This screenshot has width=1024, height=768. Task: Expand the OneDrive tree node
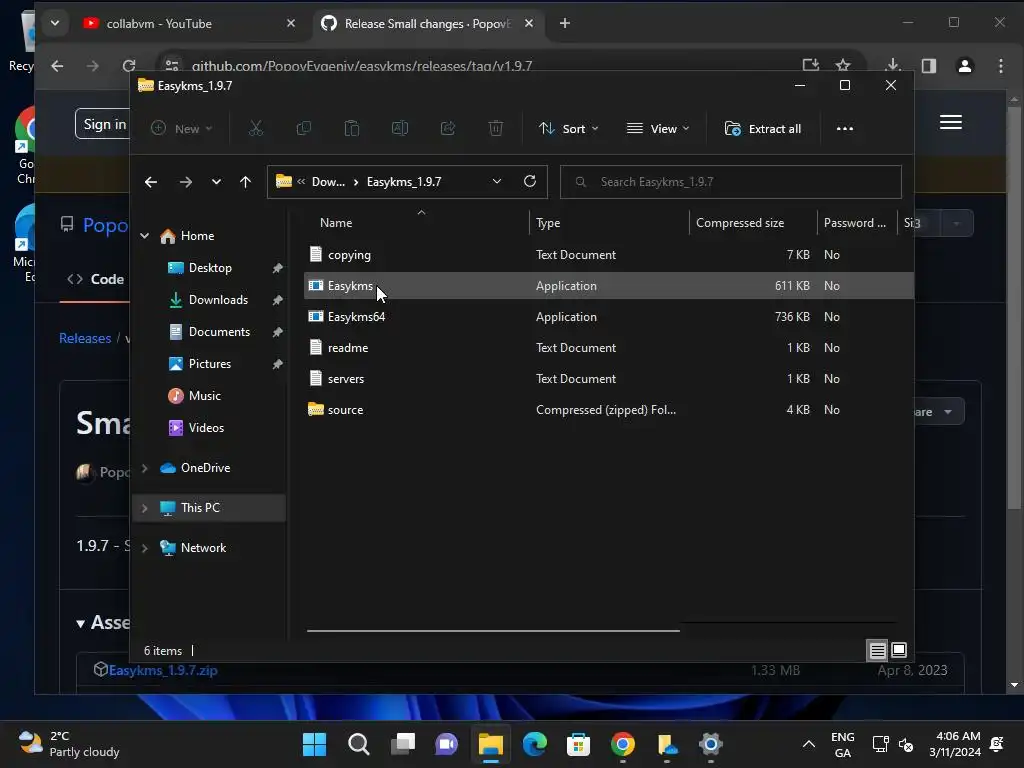pos(144,468)
